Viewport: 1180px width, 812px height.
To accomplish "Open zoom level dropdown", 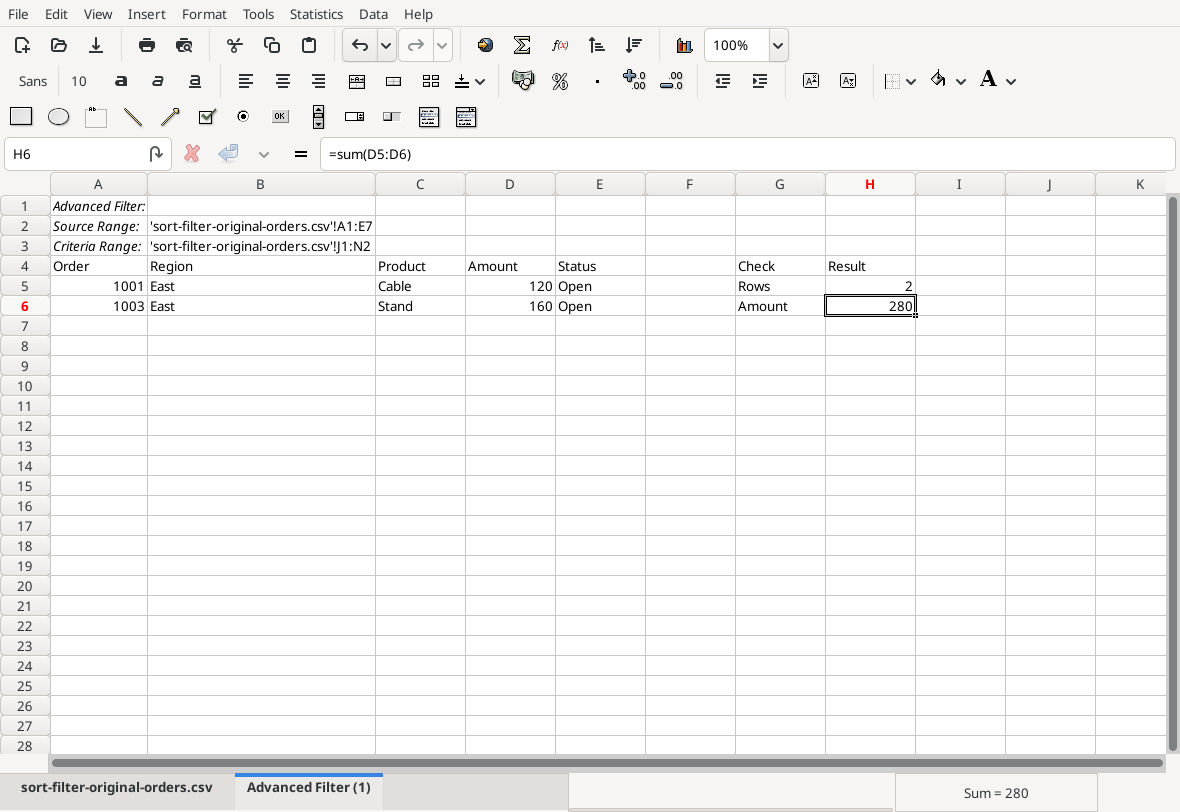I will (778, 45).
